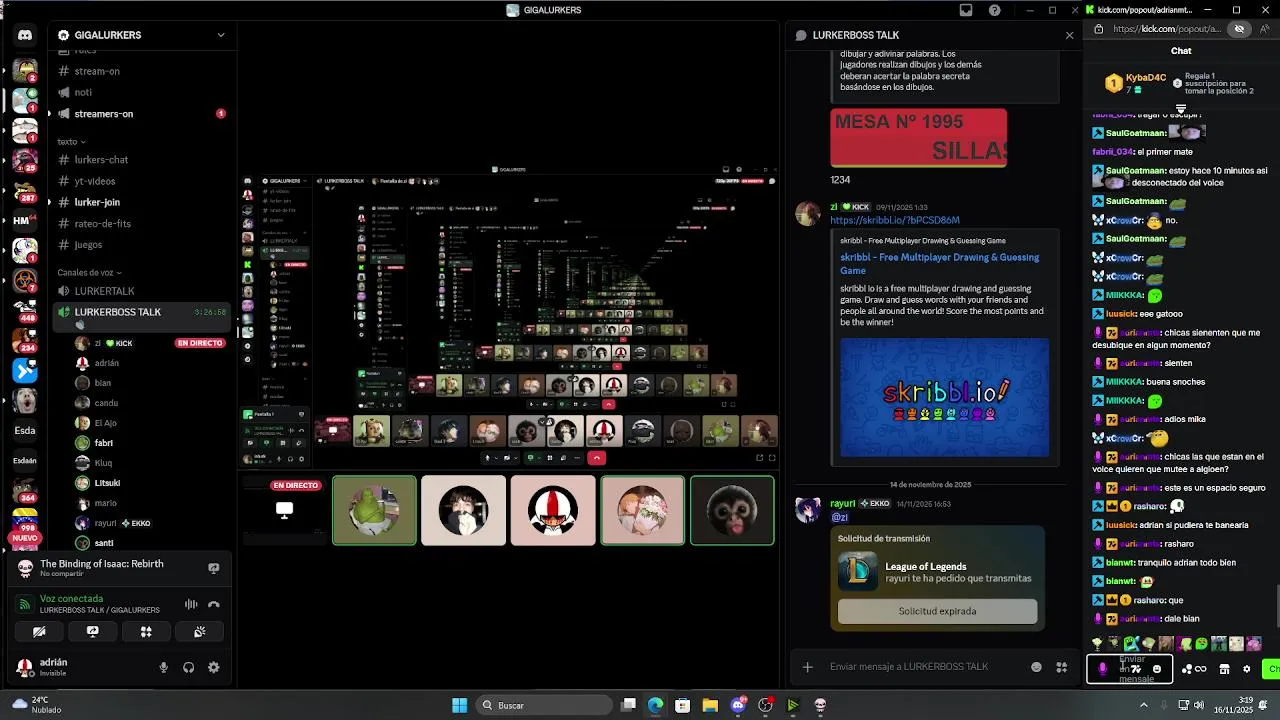Open Kick chat settings gear
1280x720 pixels.
tap(1246, 669)
